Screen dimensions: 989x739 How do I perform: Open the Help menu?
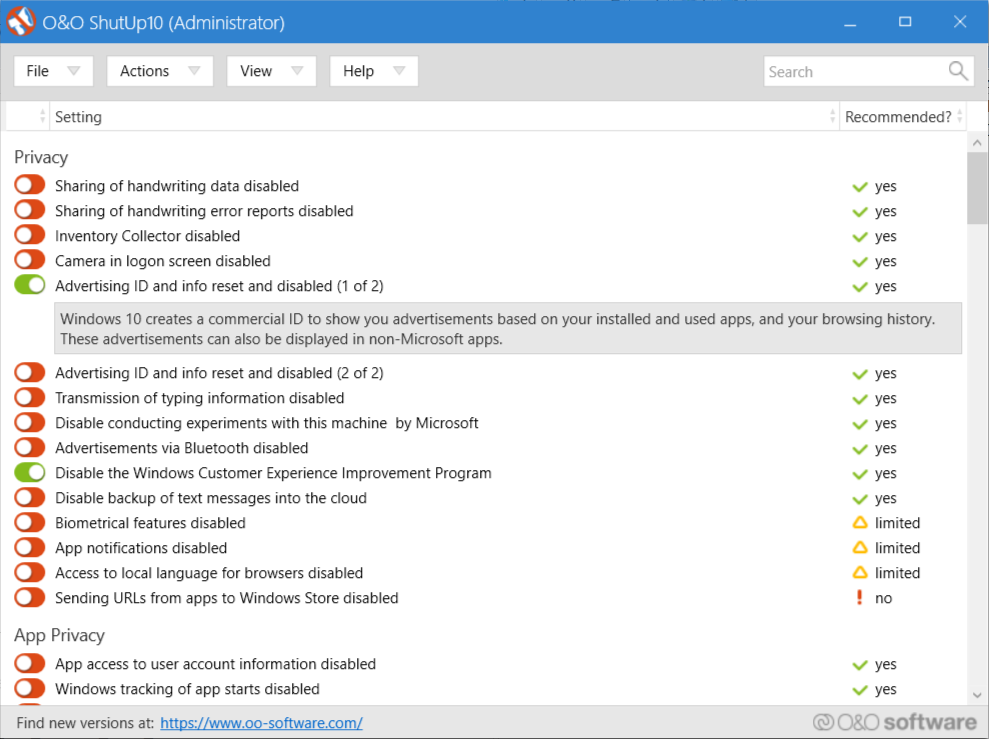(373, 71)
